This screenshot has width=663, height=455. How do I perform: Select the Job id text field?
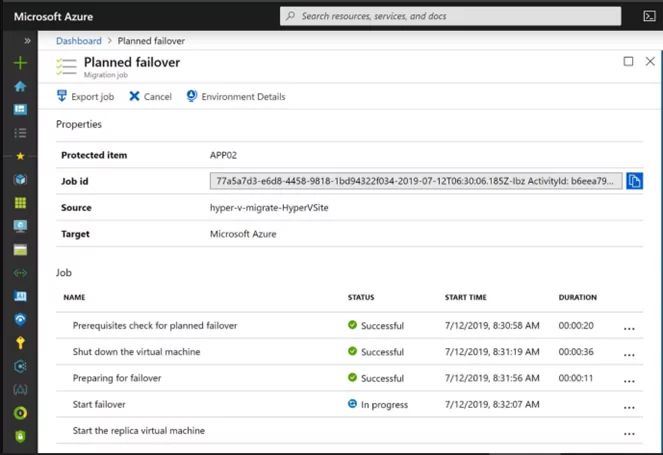[416, 181]
